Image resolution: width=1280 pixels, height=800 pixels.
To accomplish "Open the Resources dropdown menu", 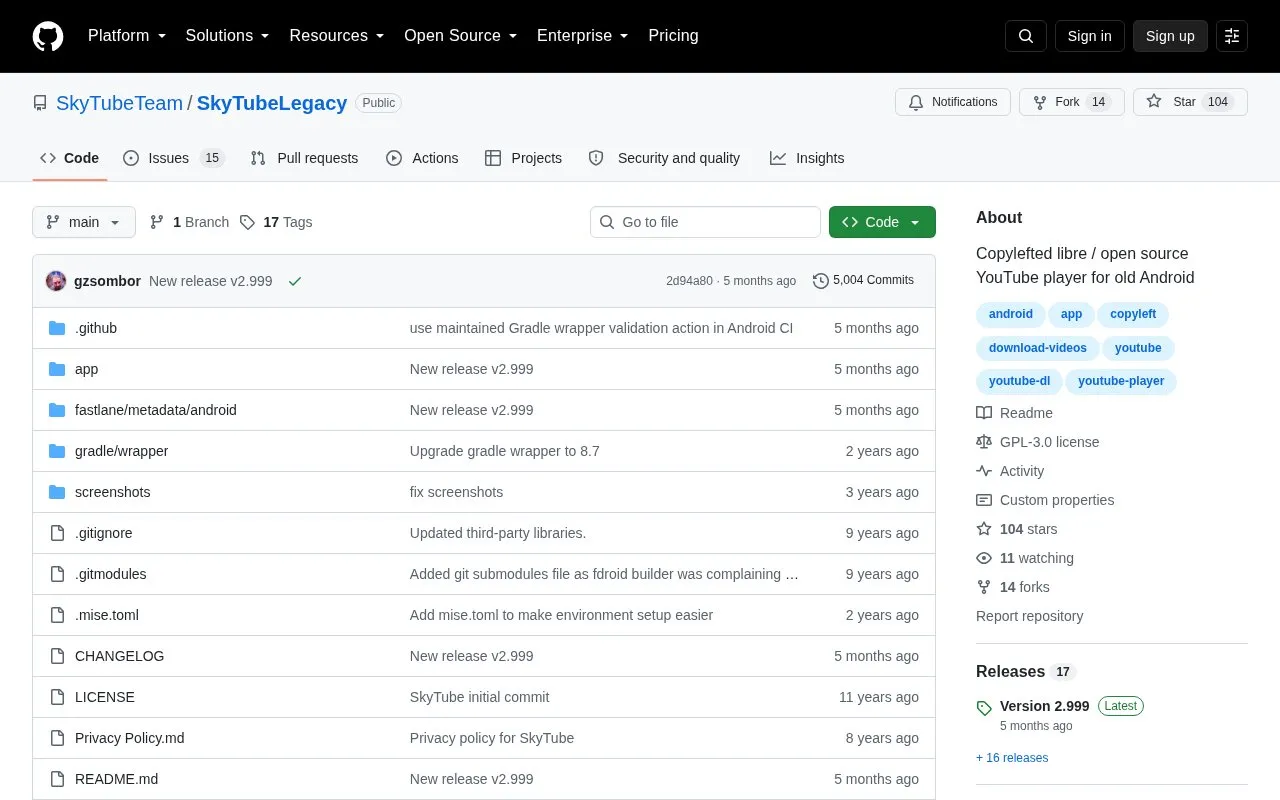I will 337,36.
